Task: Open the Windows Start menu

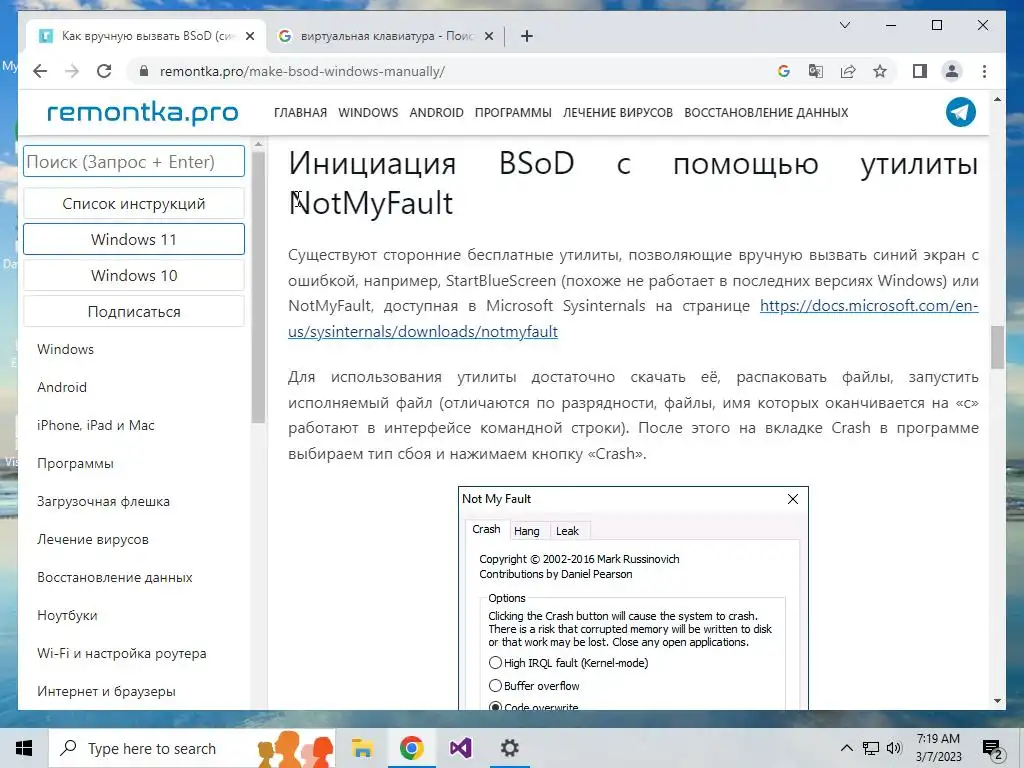Action: pyautogui.click(x=24, y=748)
